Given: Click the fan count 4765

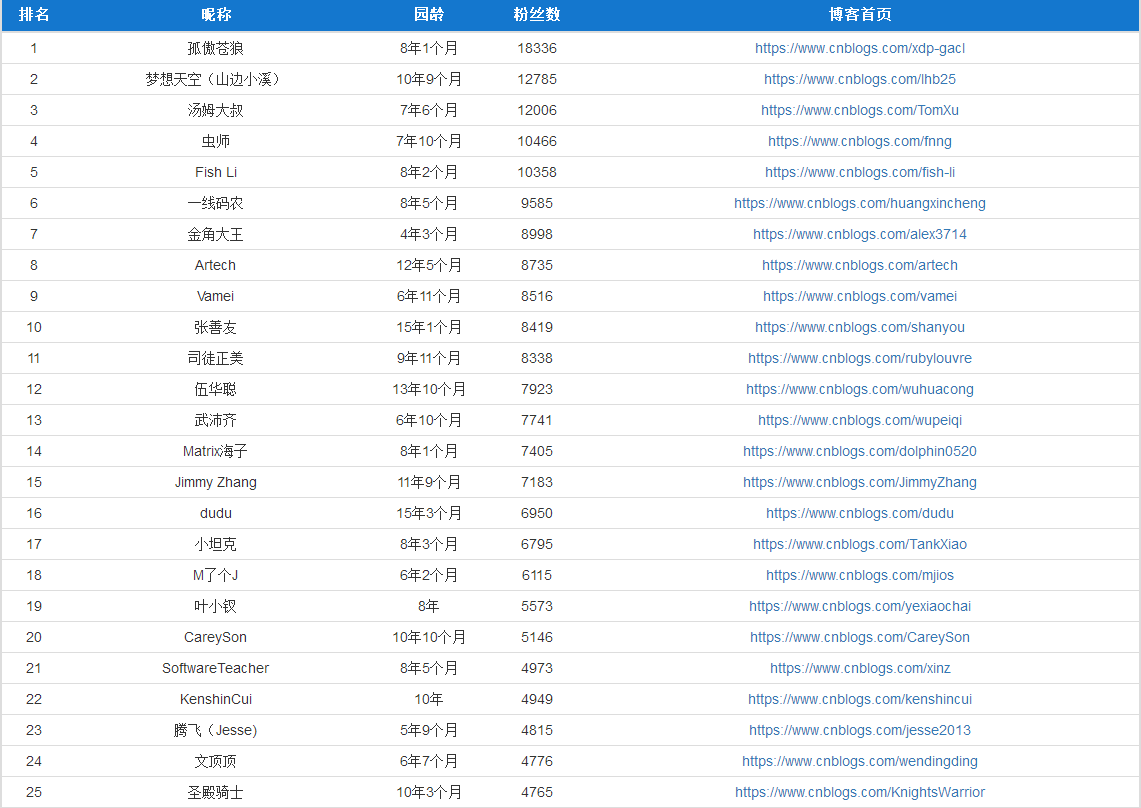Looking at the screenshot, I should 537,792.
